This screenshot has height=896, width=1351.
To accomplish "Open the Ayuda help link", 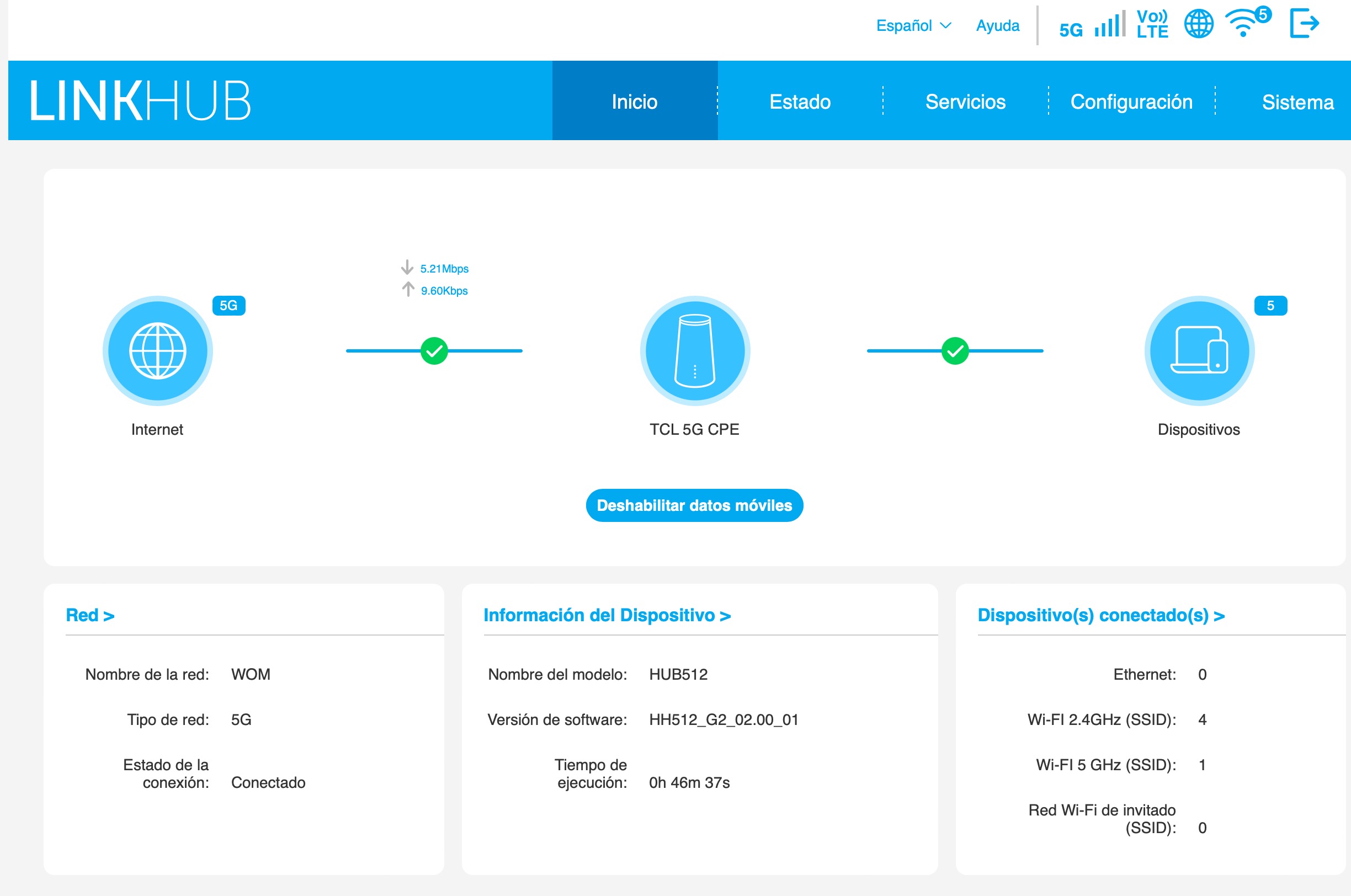I will click(x=997, y=26).
